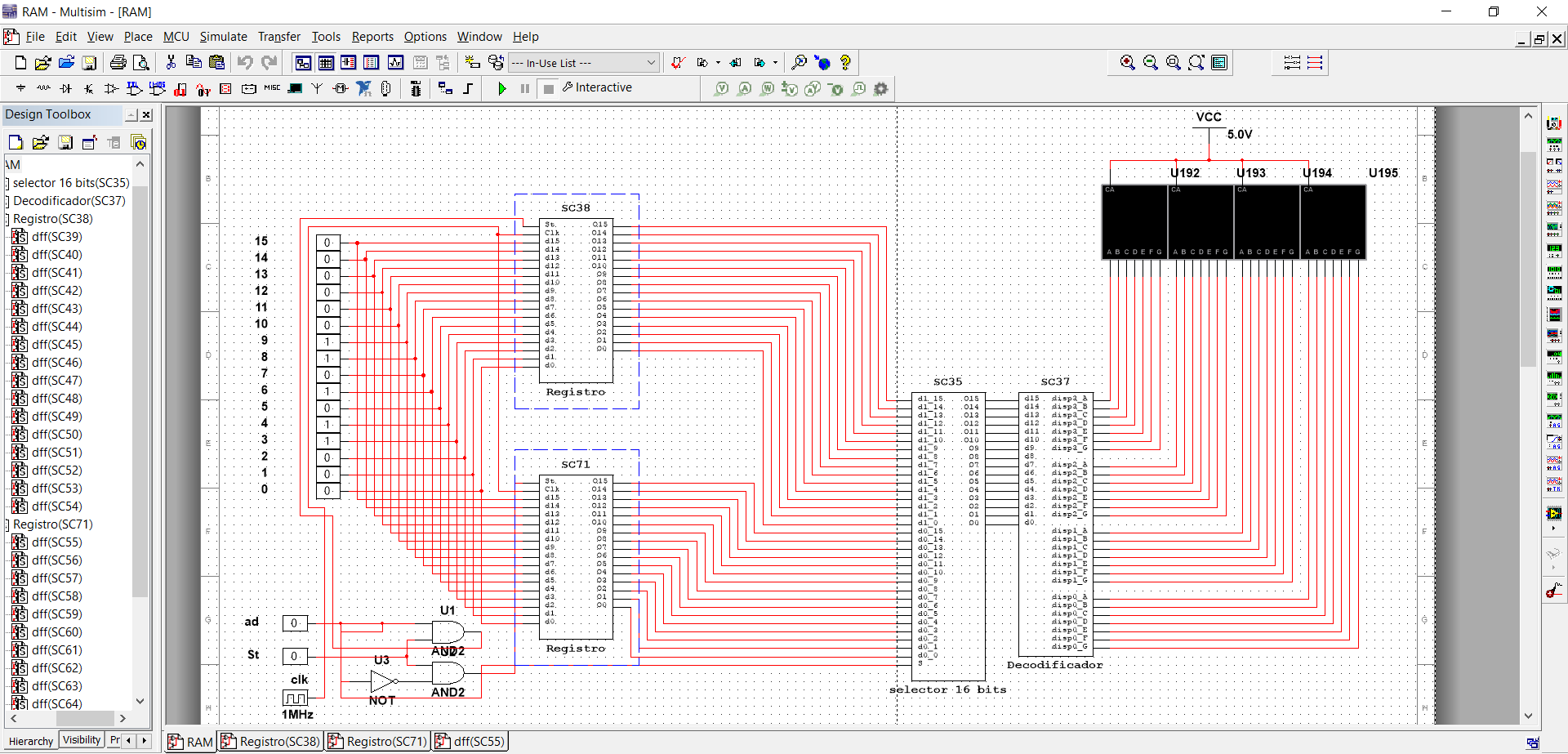Select dff(SC45) in the hierarchy tree

click(56, 345)
